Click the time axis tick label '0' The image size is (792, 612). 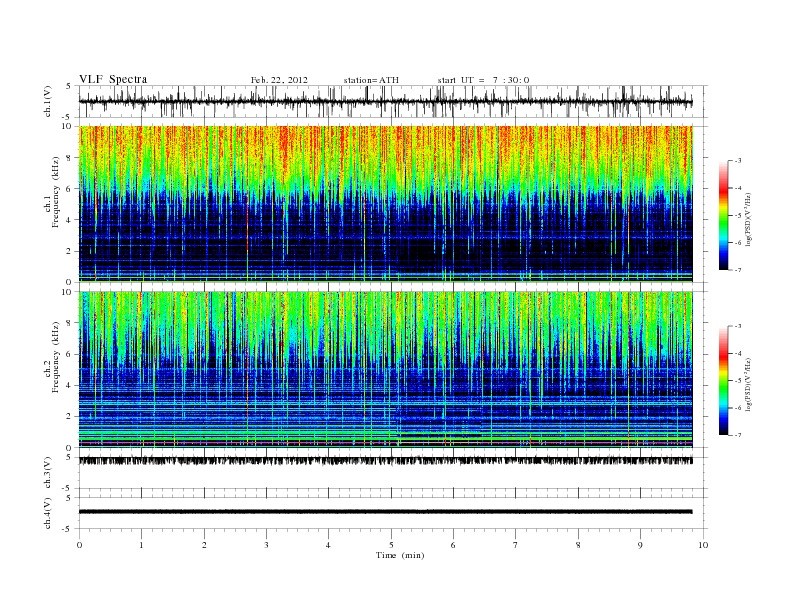point(79,545)
